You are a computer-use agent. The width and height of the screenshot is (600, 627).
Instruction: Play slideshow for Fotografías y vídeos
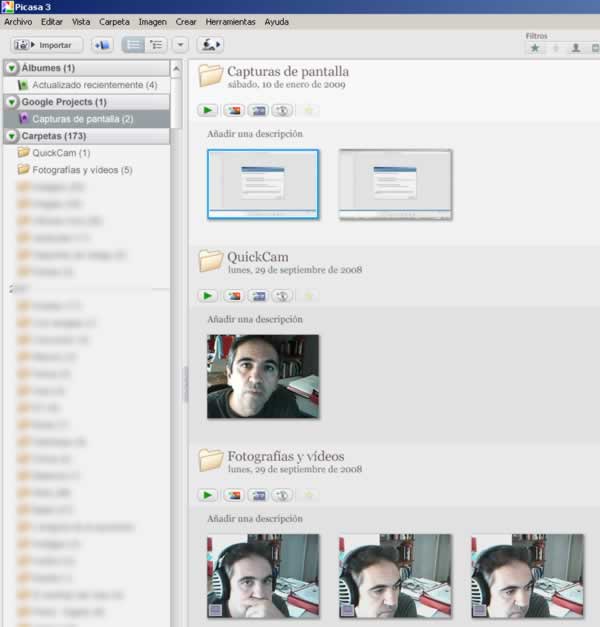(208, 495)
